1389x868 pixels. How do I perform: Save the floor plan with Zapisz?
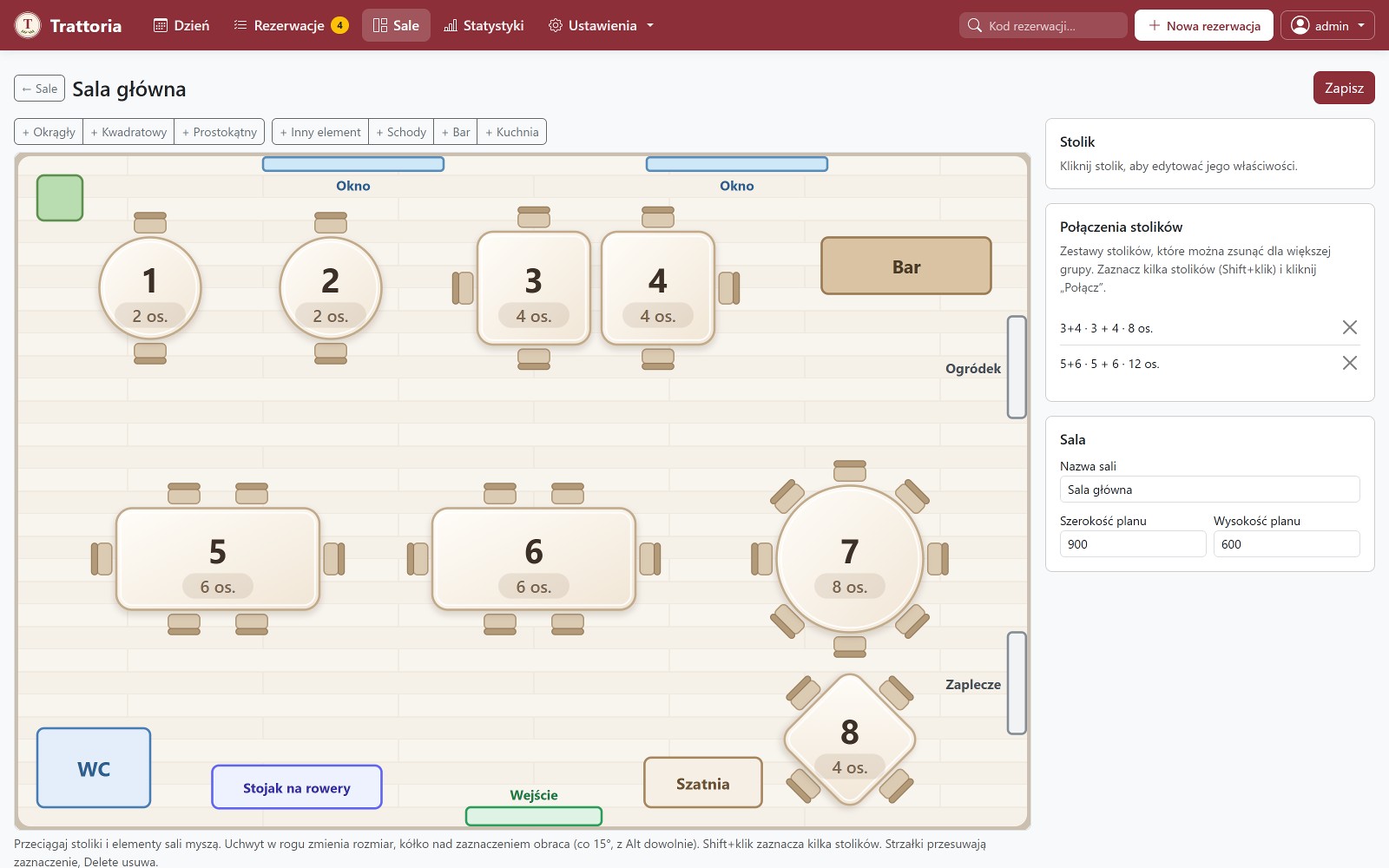(1344, 88)
